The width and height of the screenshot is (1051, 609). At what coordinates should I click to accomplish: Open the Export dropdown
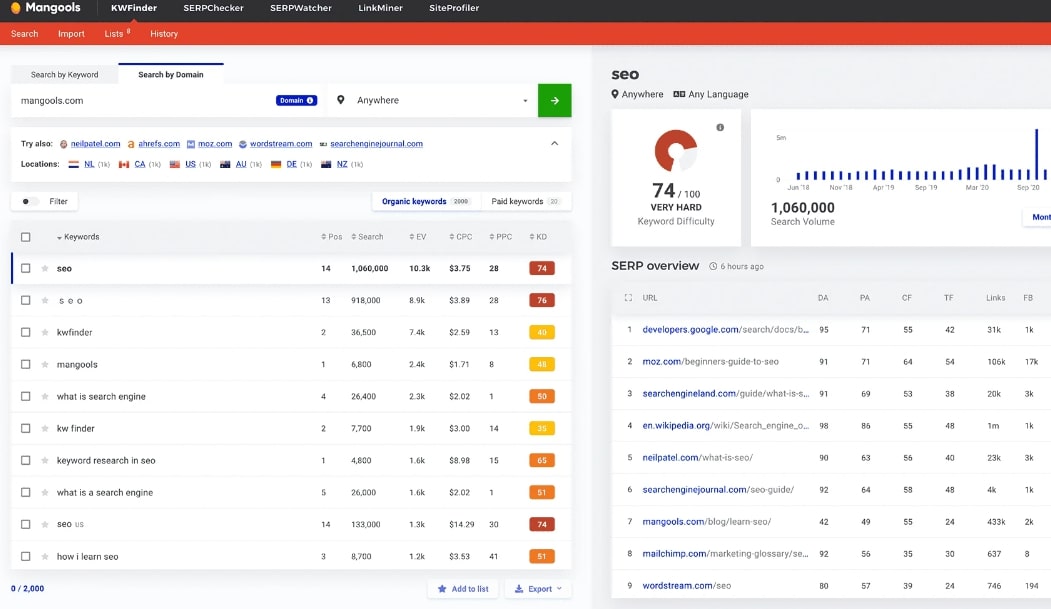pyautogui.click(x=538, y=589)
